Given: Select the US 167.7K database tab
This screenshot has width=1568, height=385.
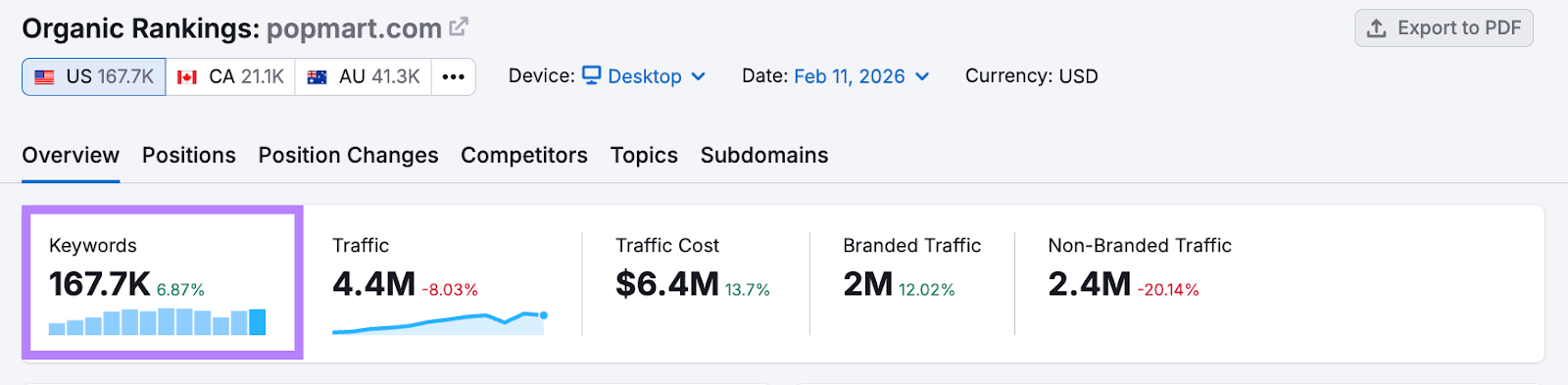Looking at the screenshot, I should [94, 76].
